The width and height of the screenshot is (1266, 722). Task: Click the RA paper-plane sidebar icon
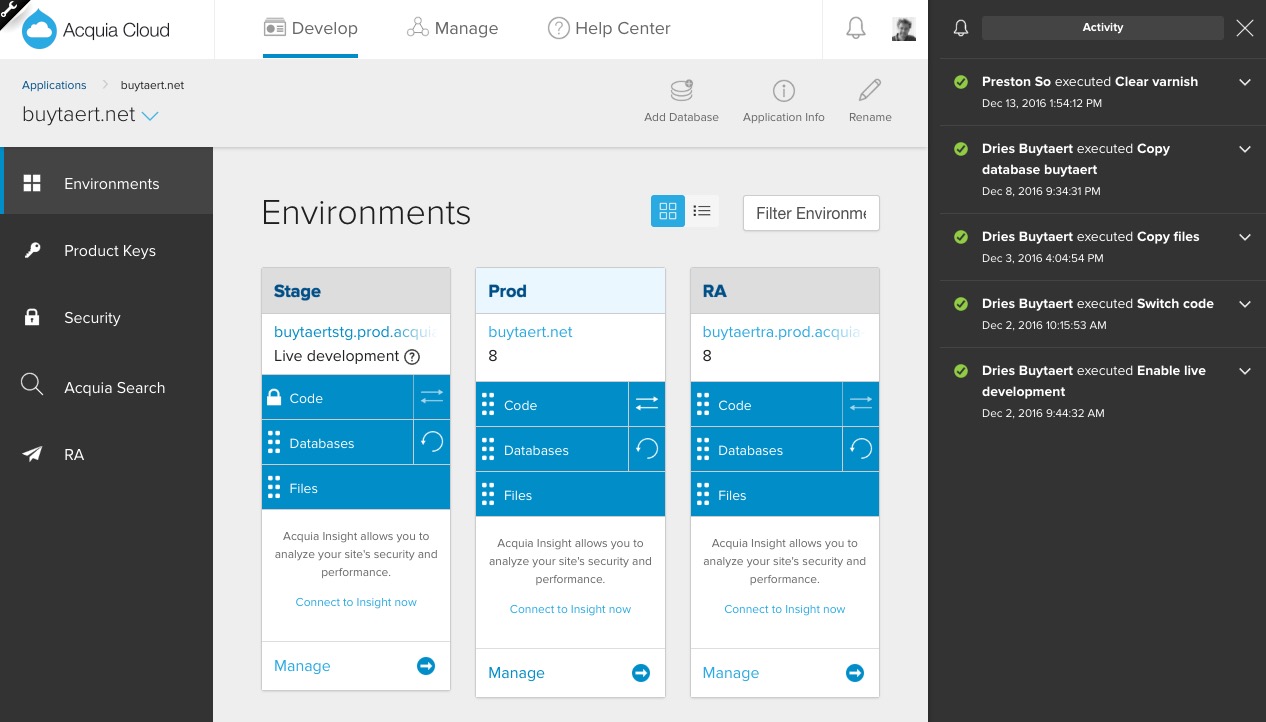click(32, 454)
